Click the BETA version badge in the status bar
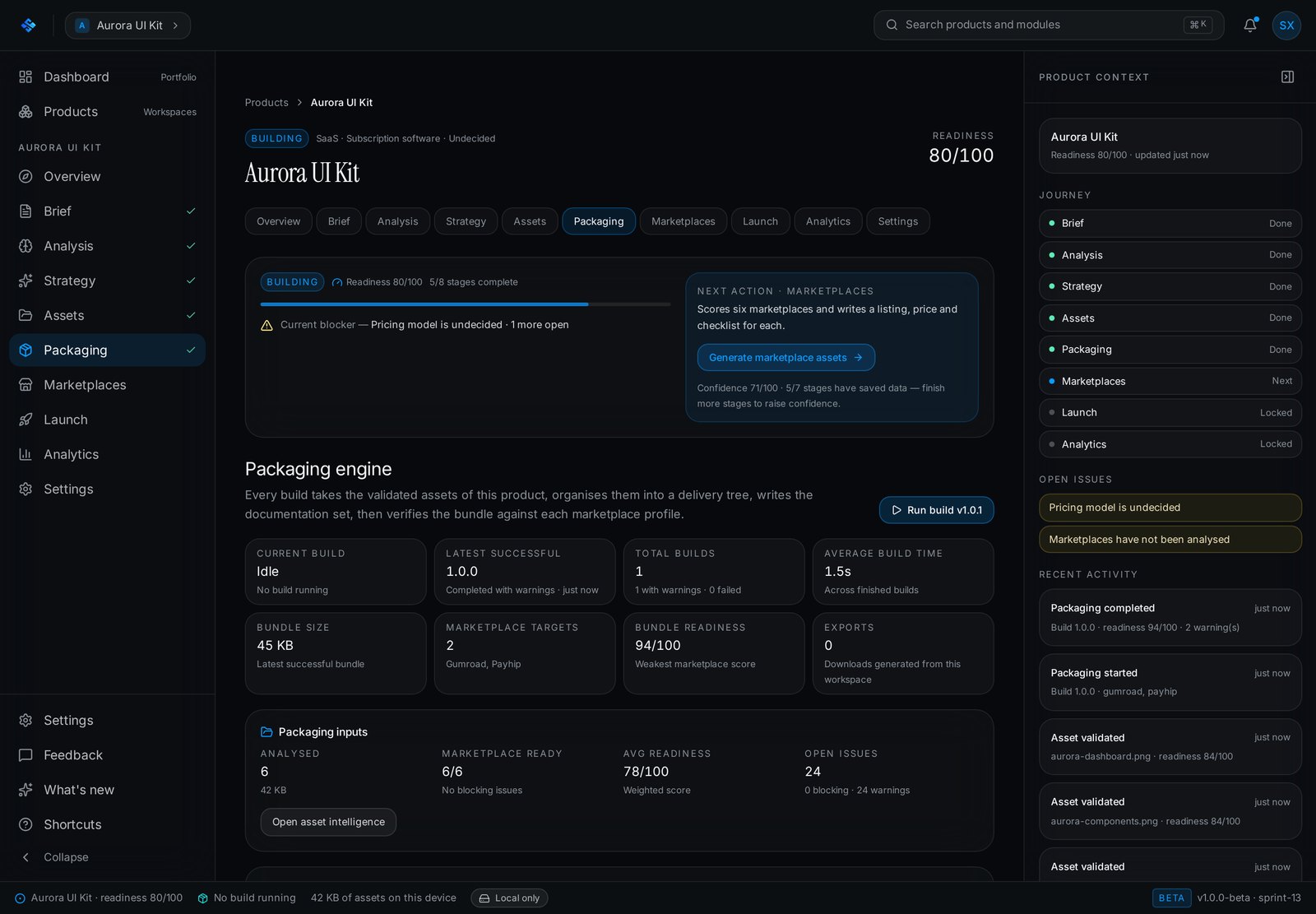The height and width of the screenshot is (914, 1316). (1171, 898)
